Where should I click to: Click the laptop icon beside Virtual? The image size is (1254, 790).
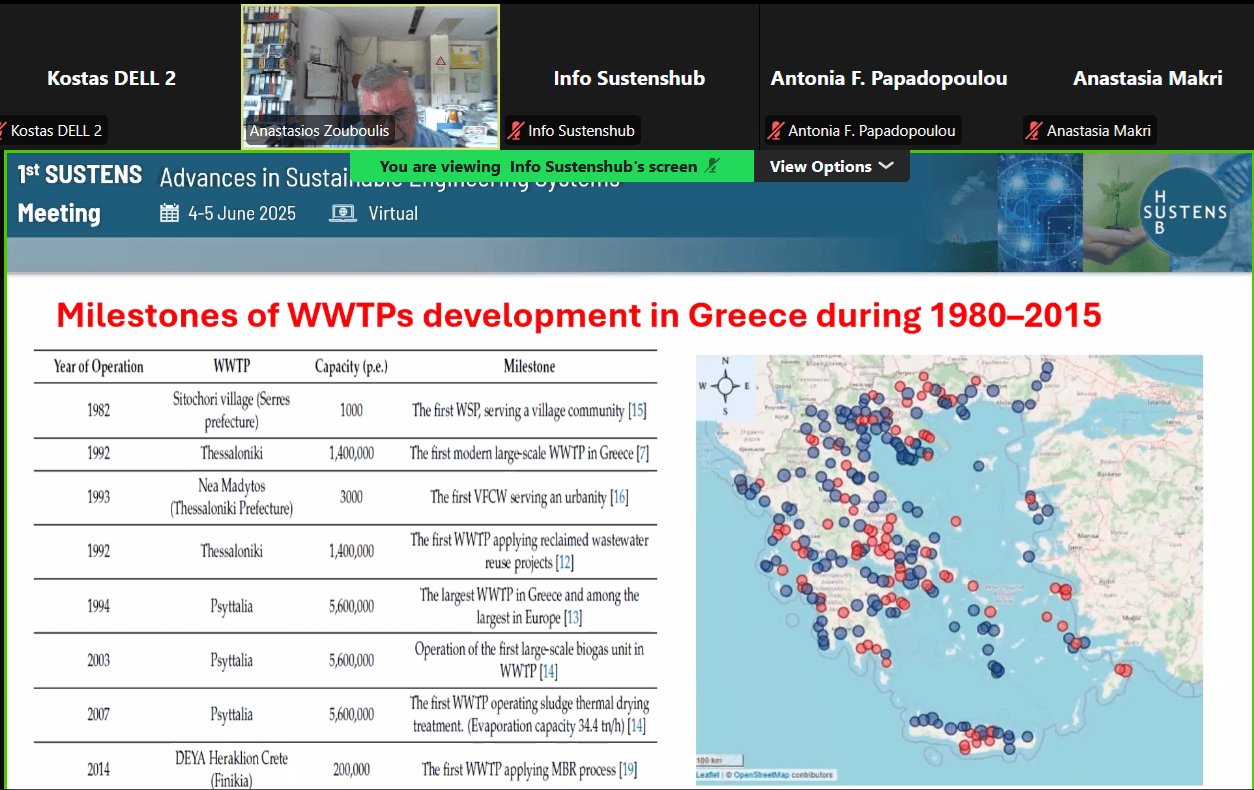[x=343, y=213]
